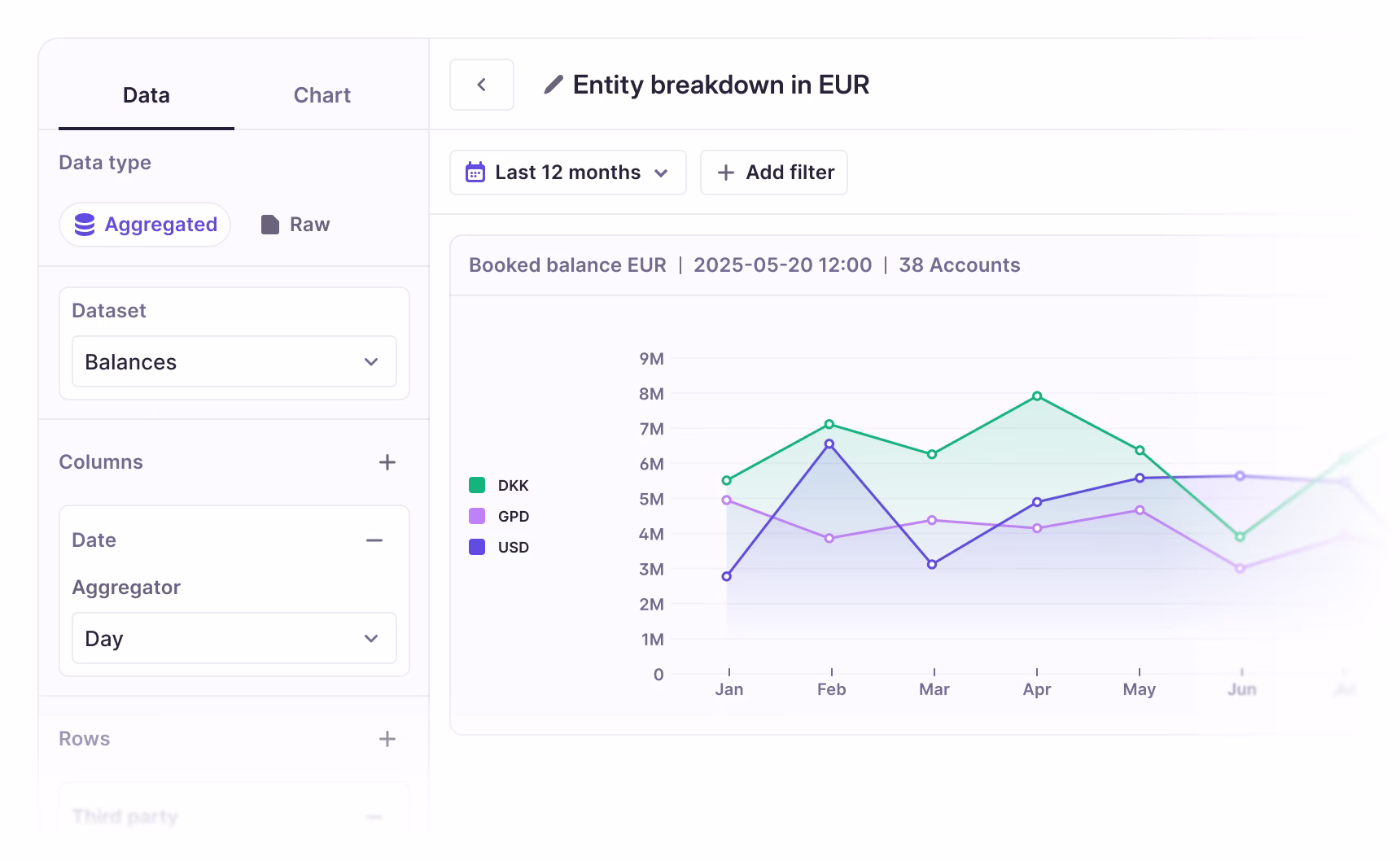The width and height of the screenshot is (1400, 861).
Task: Click the USD data point for January
Action: 727,576
